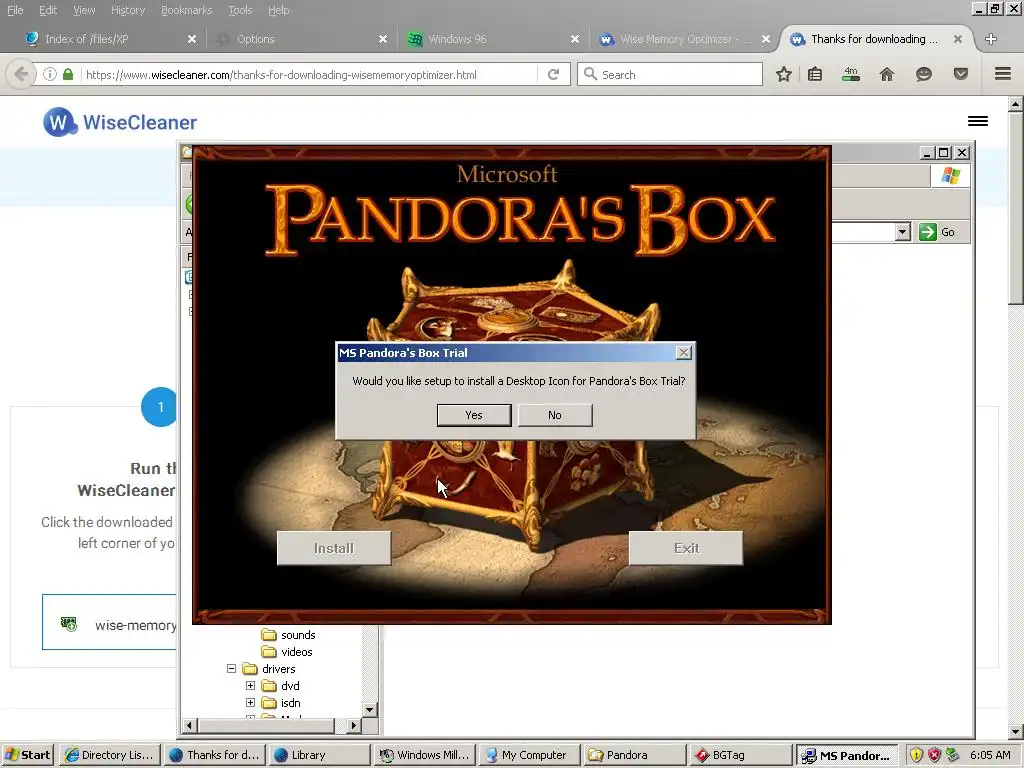Click the Pocket icon in Firefox toolbar
The image size is (1024, 768).
pos(960,74)
